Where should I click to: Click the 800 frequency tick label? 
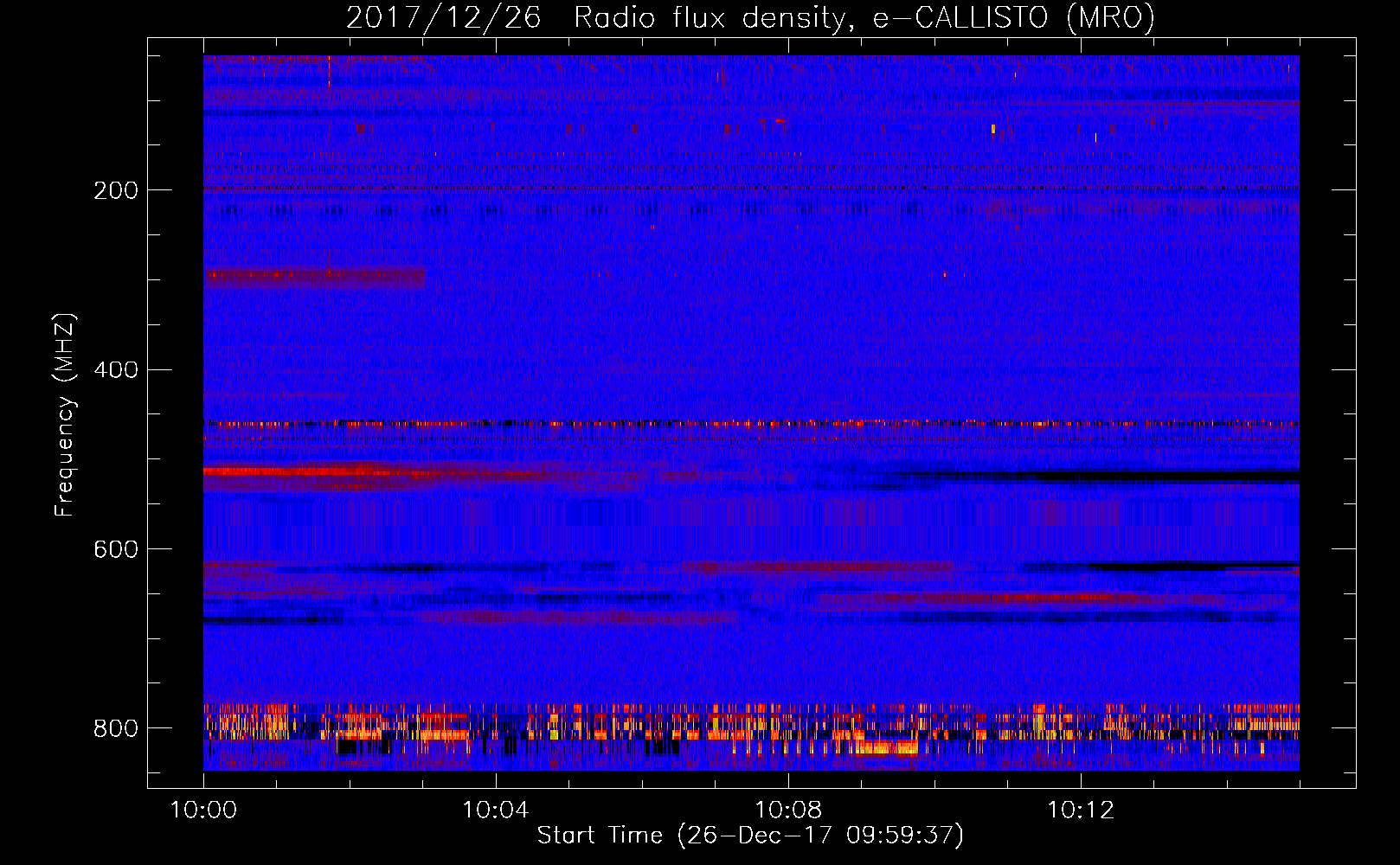(x=115, y=728)
